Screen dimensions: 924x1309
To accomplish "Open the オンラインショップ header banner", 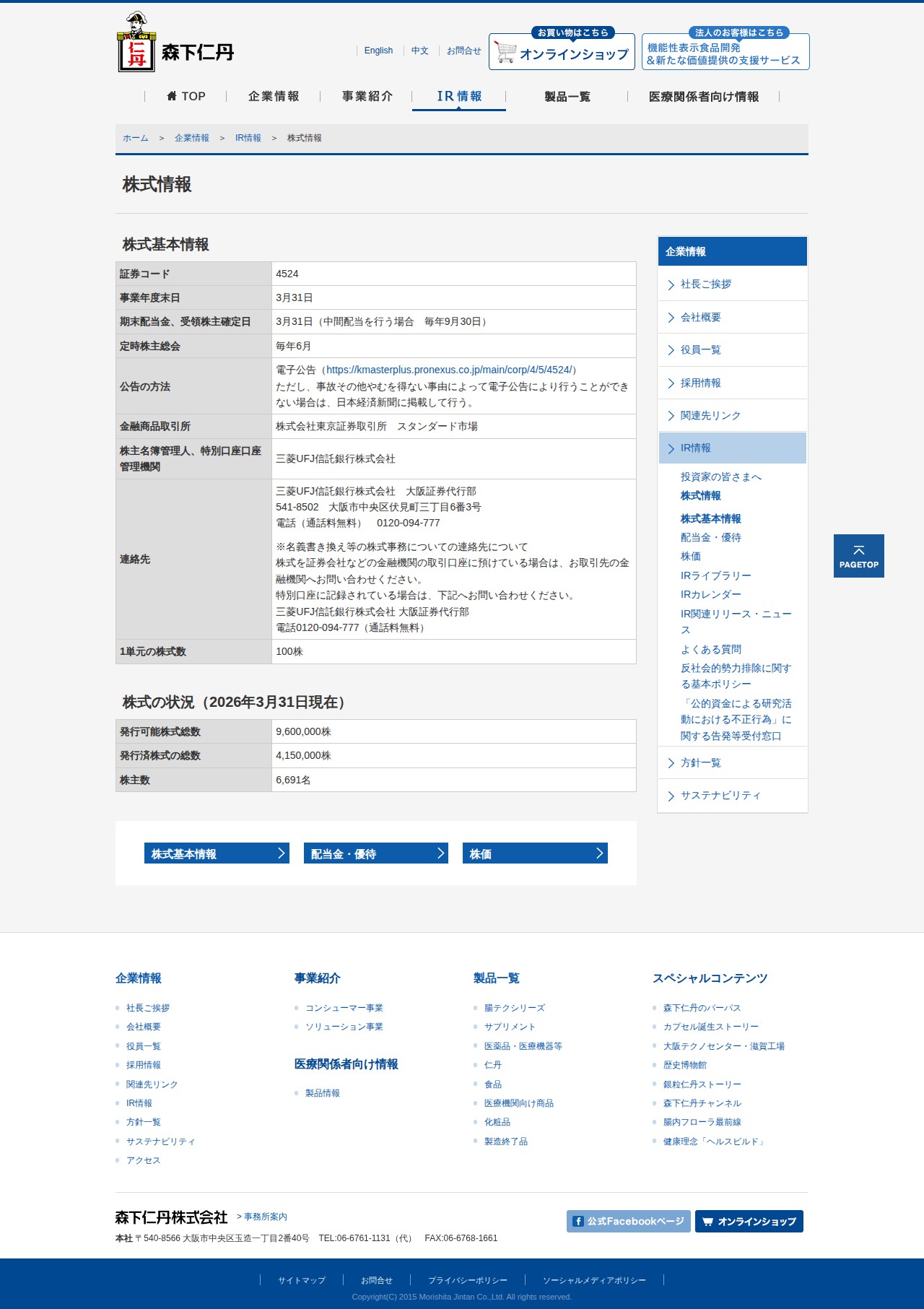I will tap(562, 49).
